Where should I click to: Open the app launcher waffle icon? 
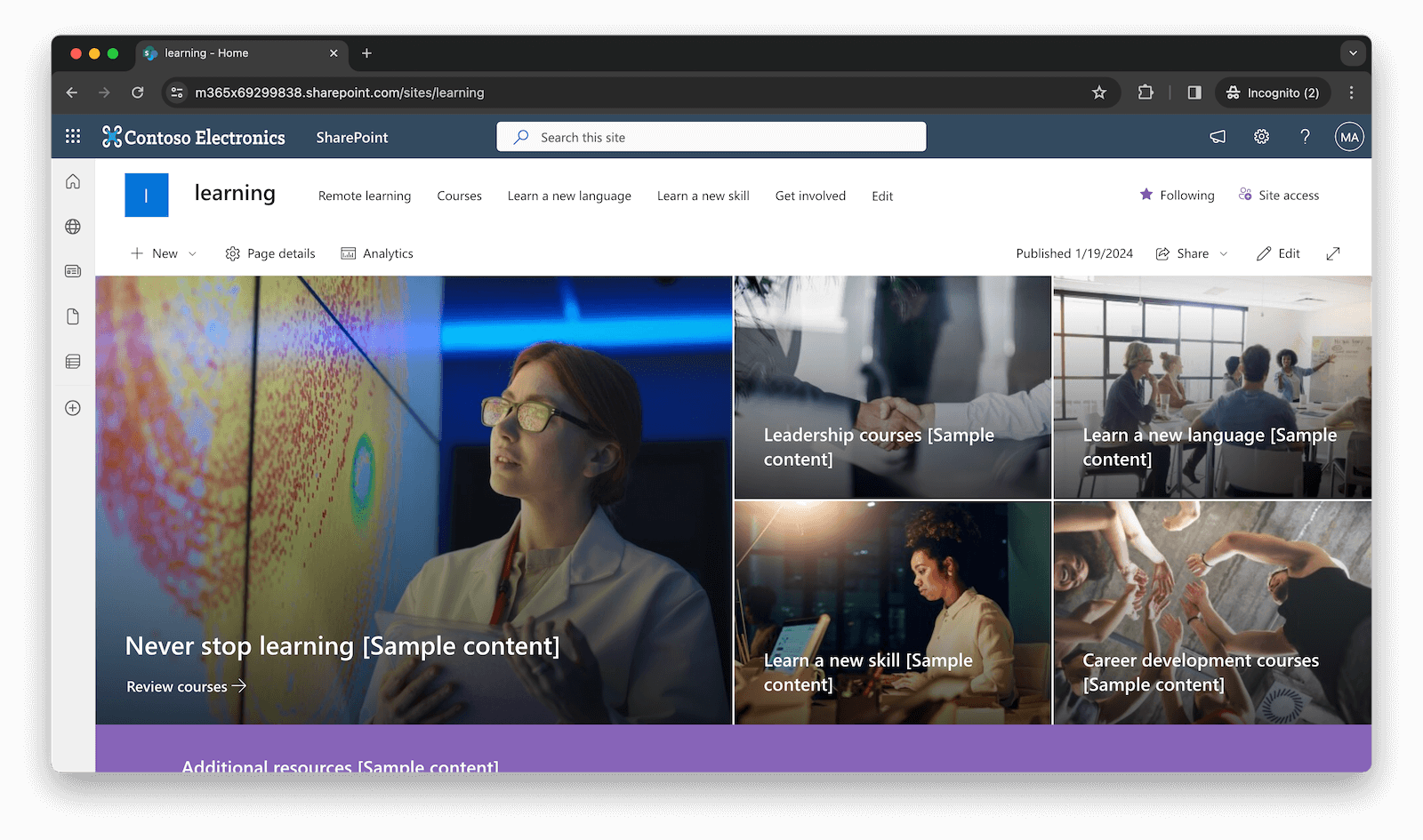(x=72, y=136)
